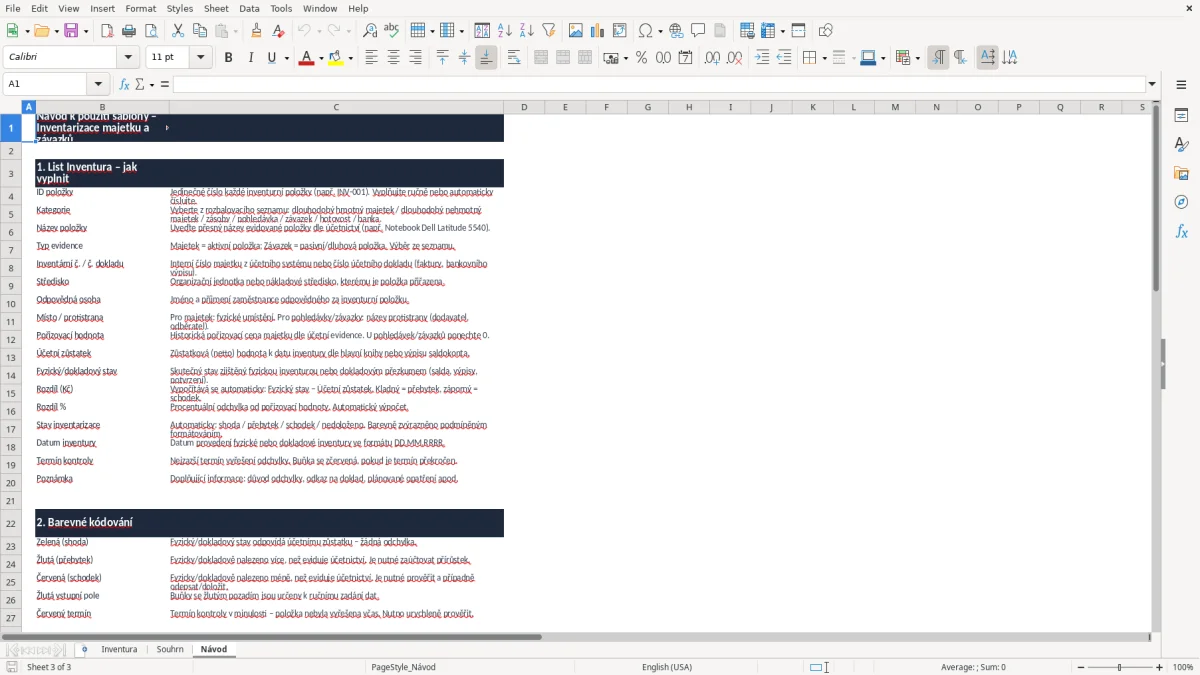Open the Conditional Formatting dropdown arrow
The height and width of the screenshot is (675, 1200).
[917, 58]
